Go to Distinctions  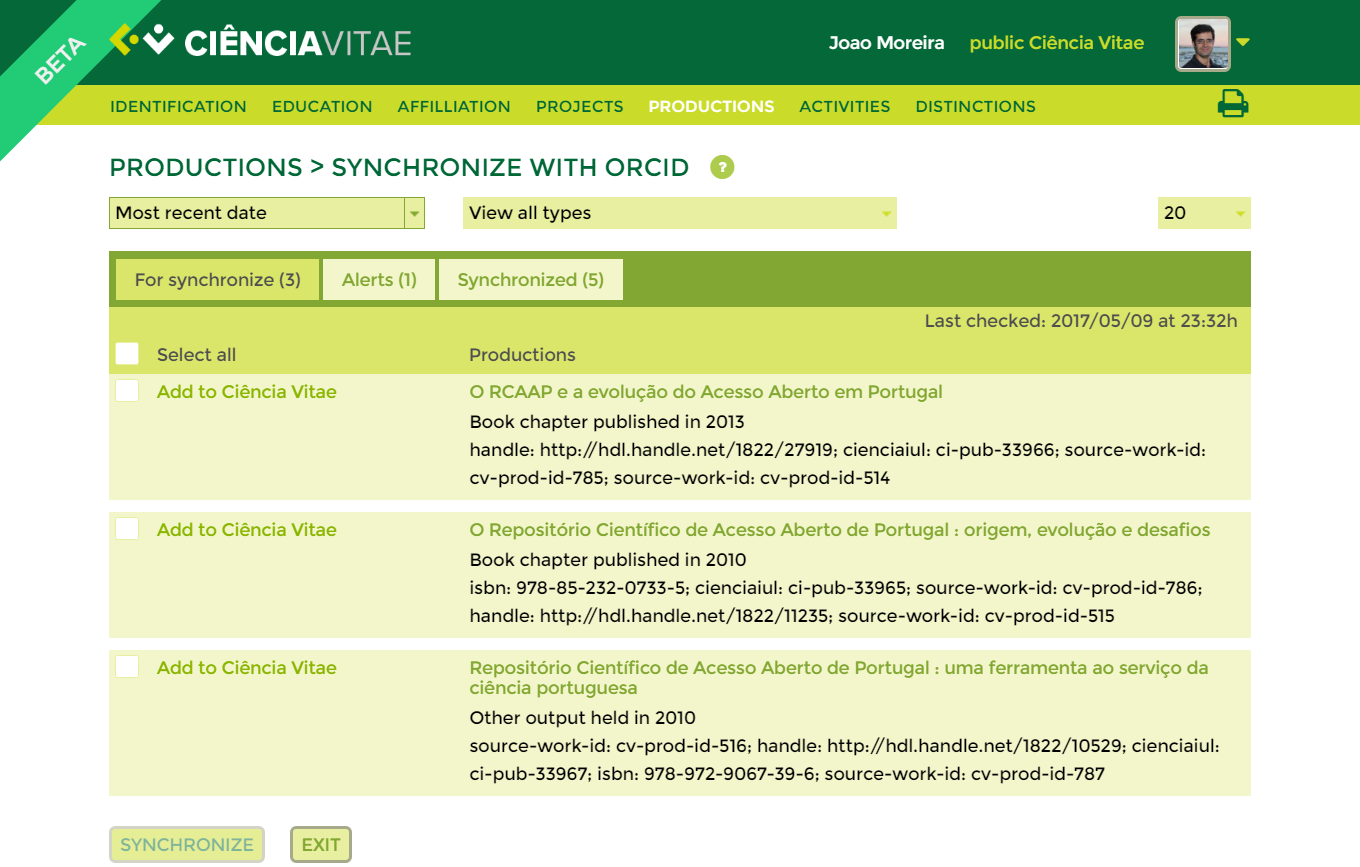click(x=975, y=106)
